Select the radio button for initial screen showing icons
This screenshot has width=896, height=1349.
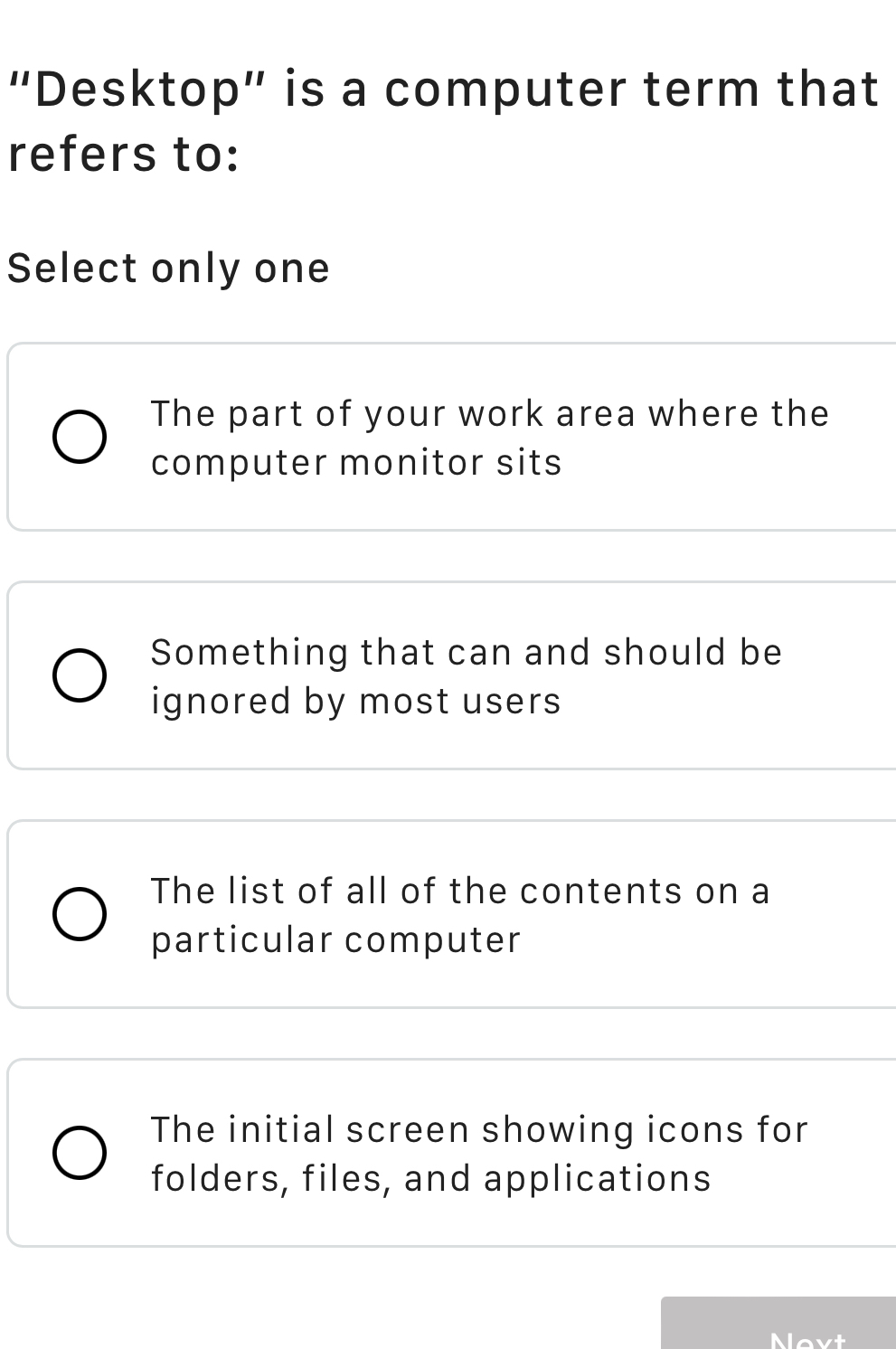pos(80,1154)
